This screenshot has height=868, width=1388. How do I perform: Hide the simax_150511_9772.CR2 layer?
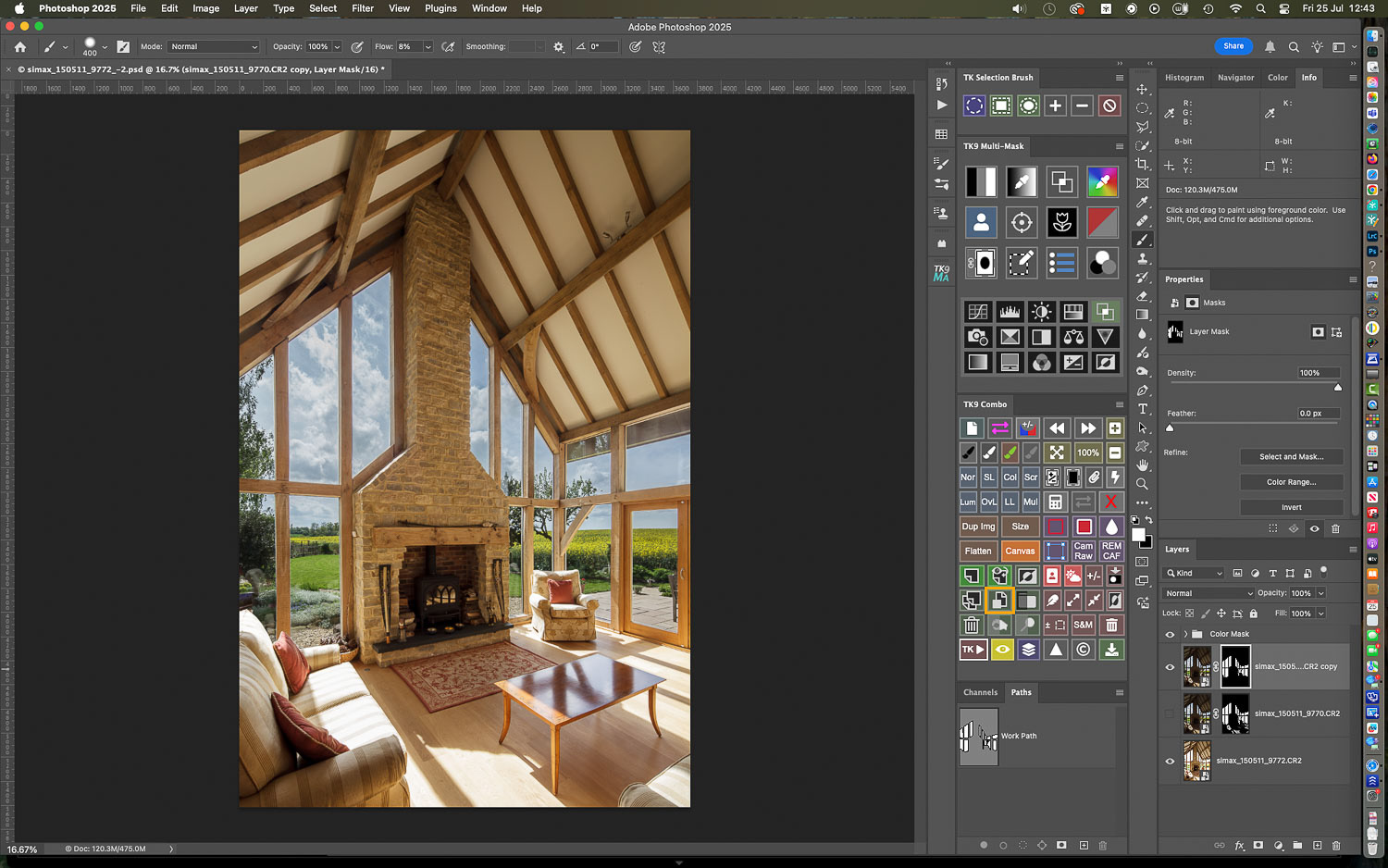point(1170,762)
